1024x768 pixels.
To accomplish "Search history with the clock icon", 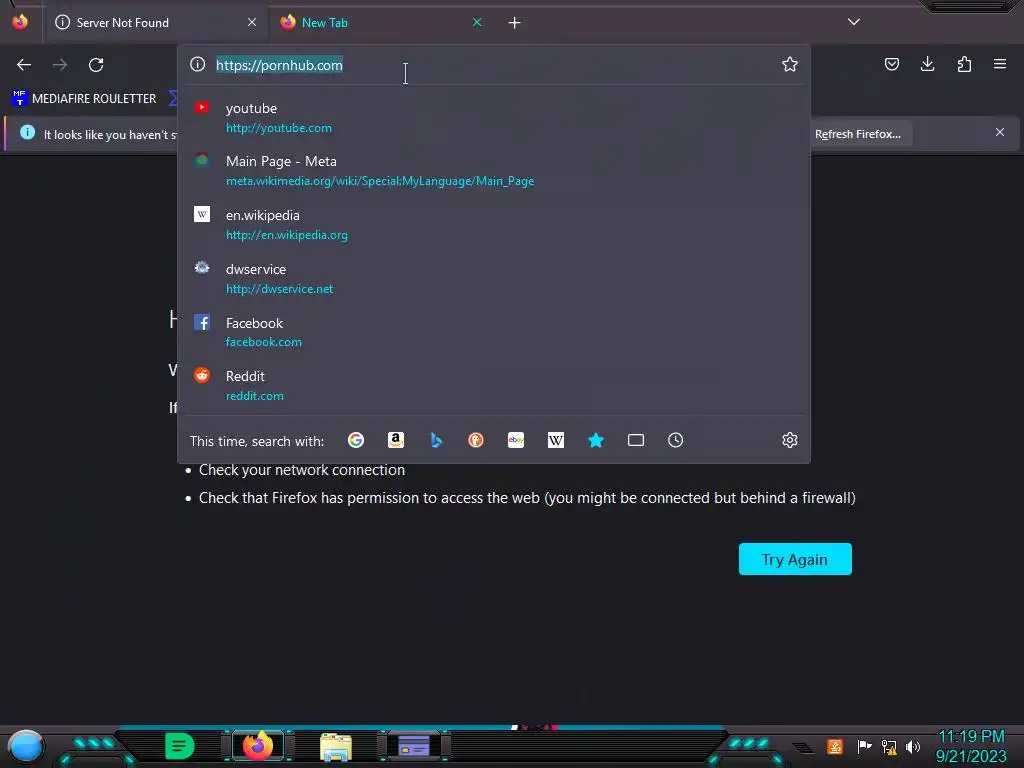I will pyautogui.click(x=675, y=440).
